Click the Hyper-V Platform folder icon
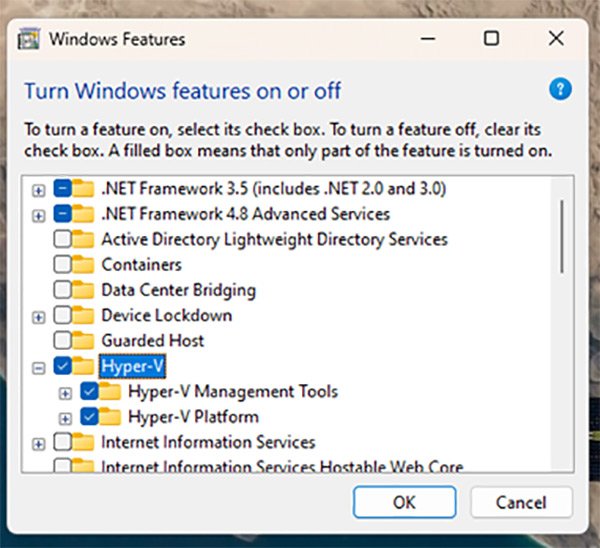The image size is (600, 548). click(110, 417)
